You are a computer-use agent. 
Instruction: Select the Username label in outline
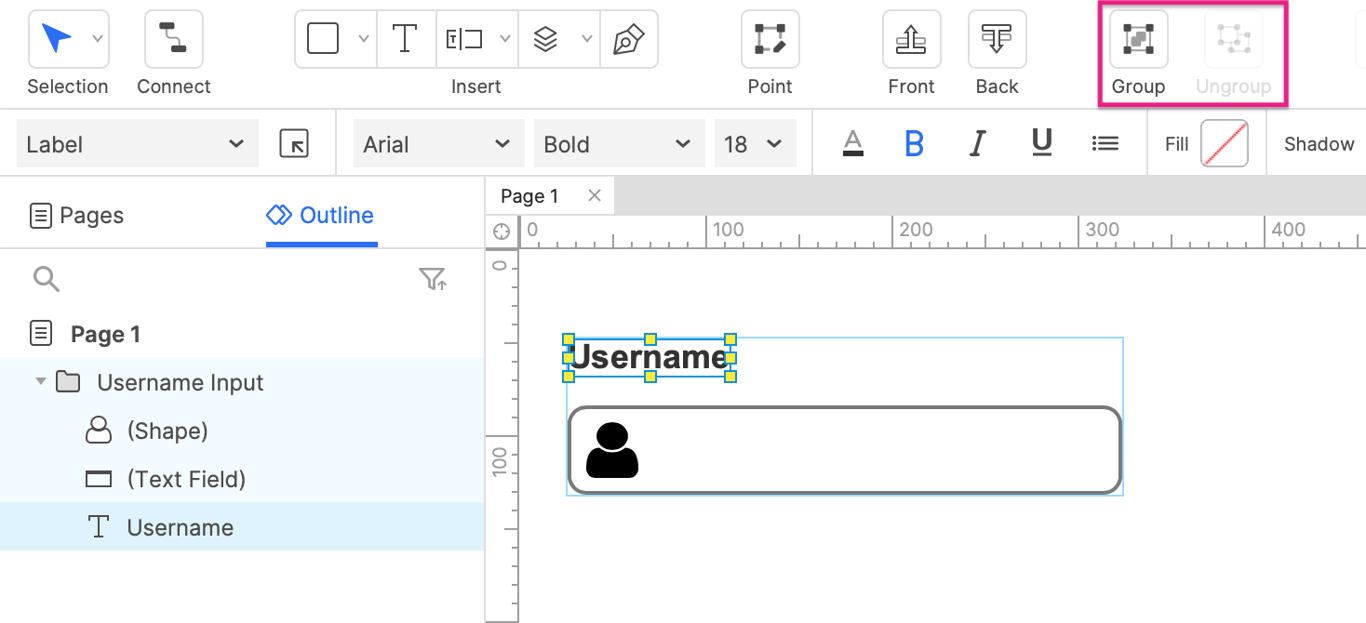click(x=242, y=527)
